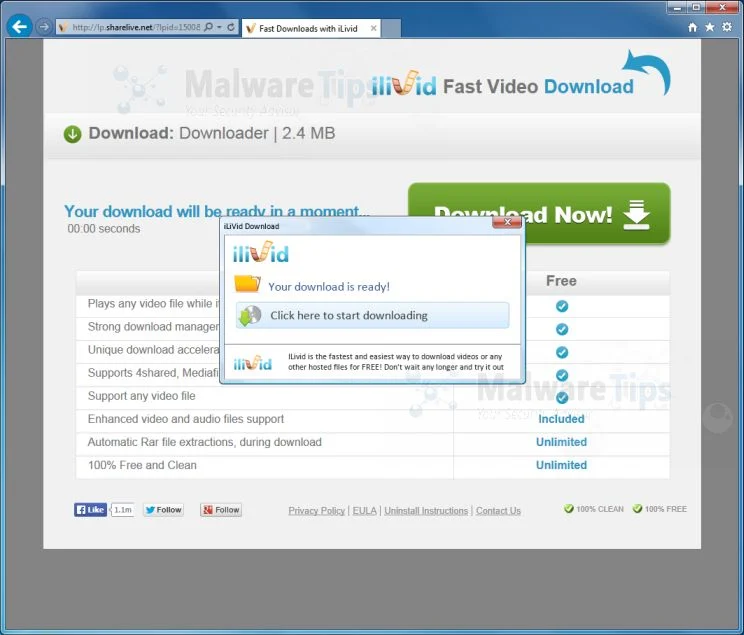Click the Google+ Follow button
Viewport: 744px width, 635px height.
click(221, 510)
